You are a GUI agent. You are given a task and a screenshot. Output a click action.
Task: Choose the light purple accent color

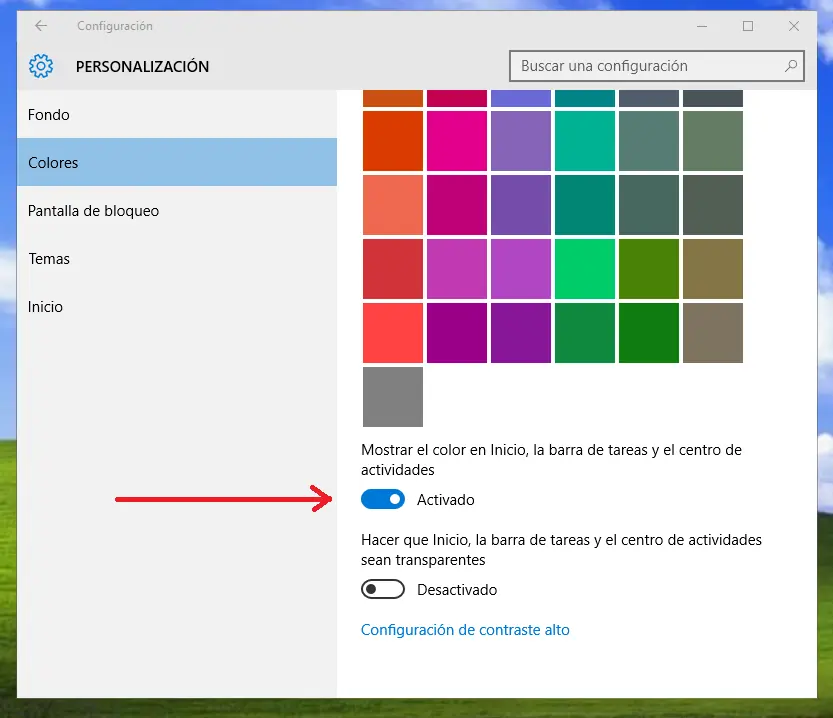[x=520, y=140]
